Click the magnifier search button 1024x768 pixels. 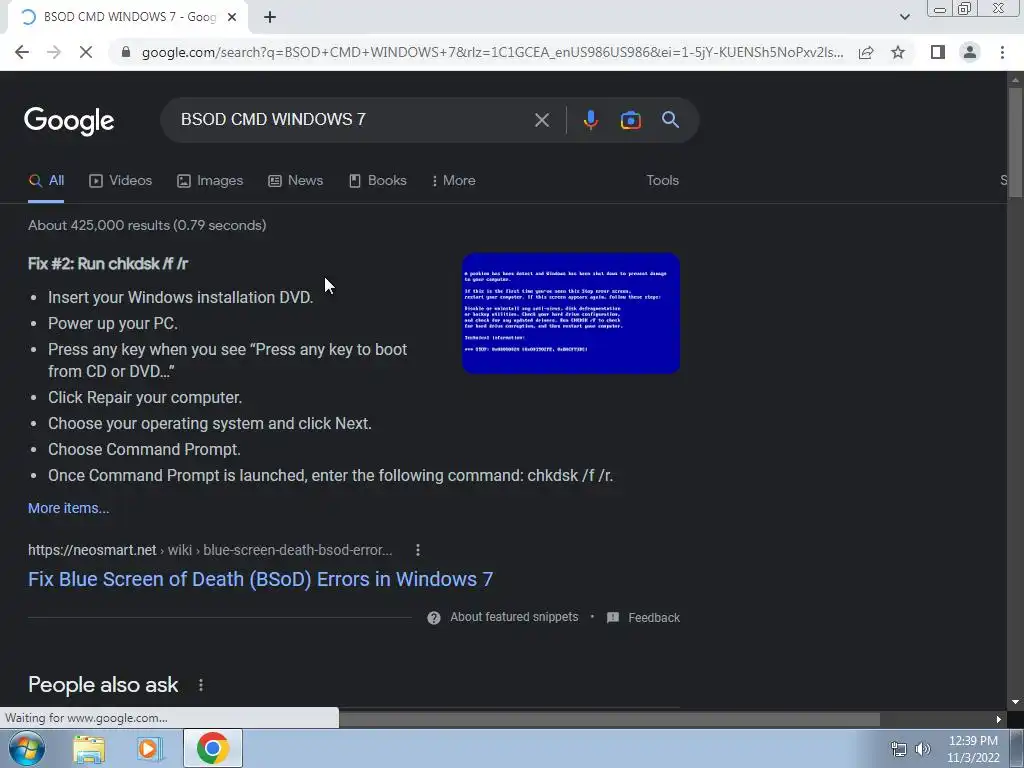(670, 120)
